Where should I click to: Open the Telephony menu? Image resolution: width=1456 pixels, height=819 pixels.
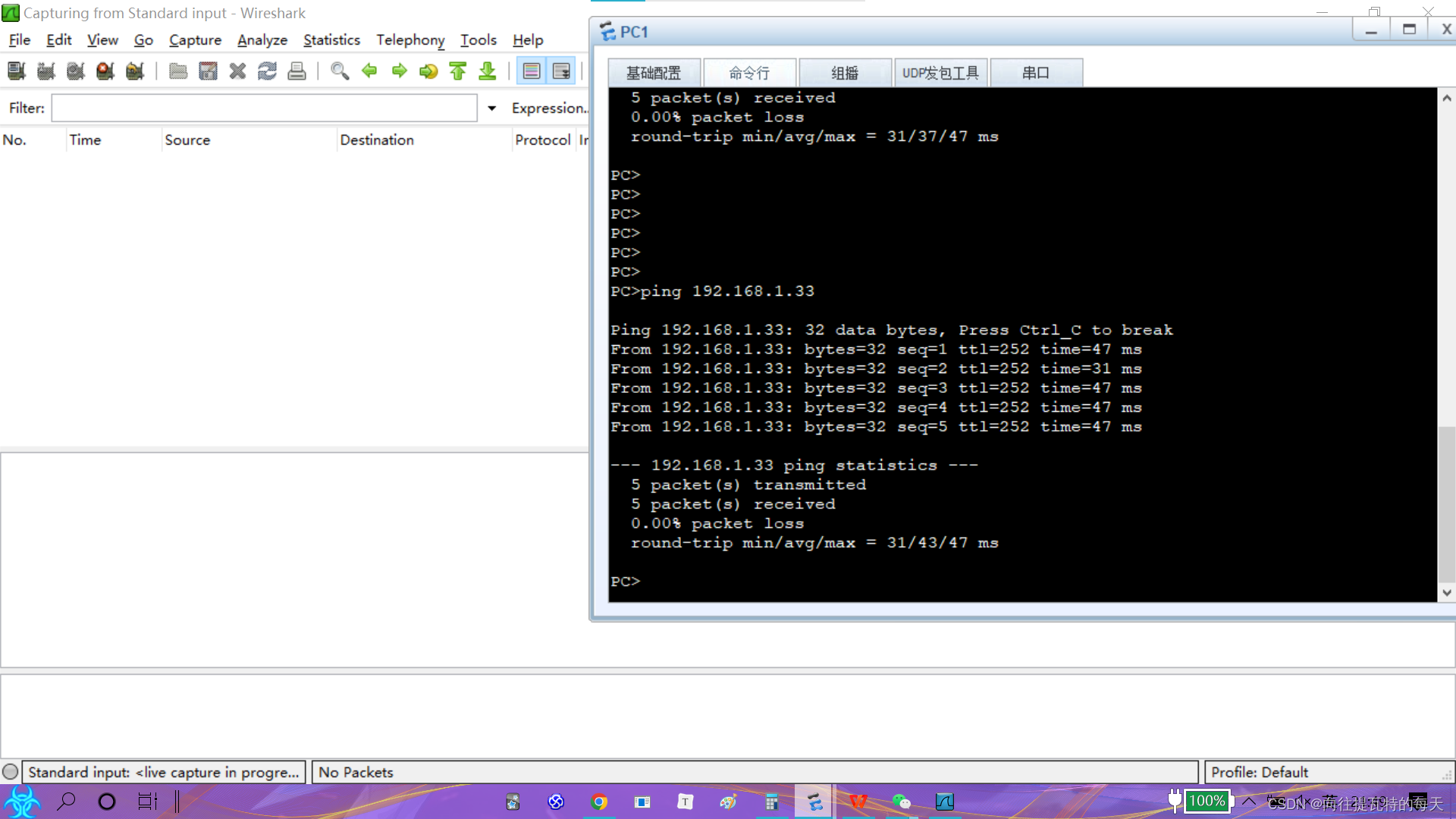click(410, 40)
